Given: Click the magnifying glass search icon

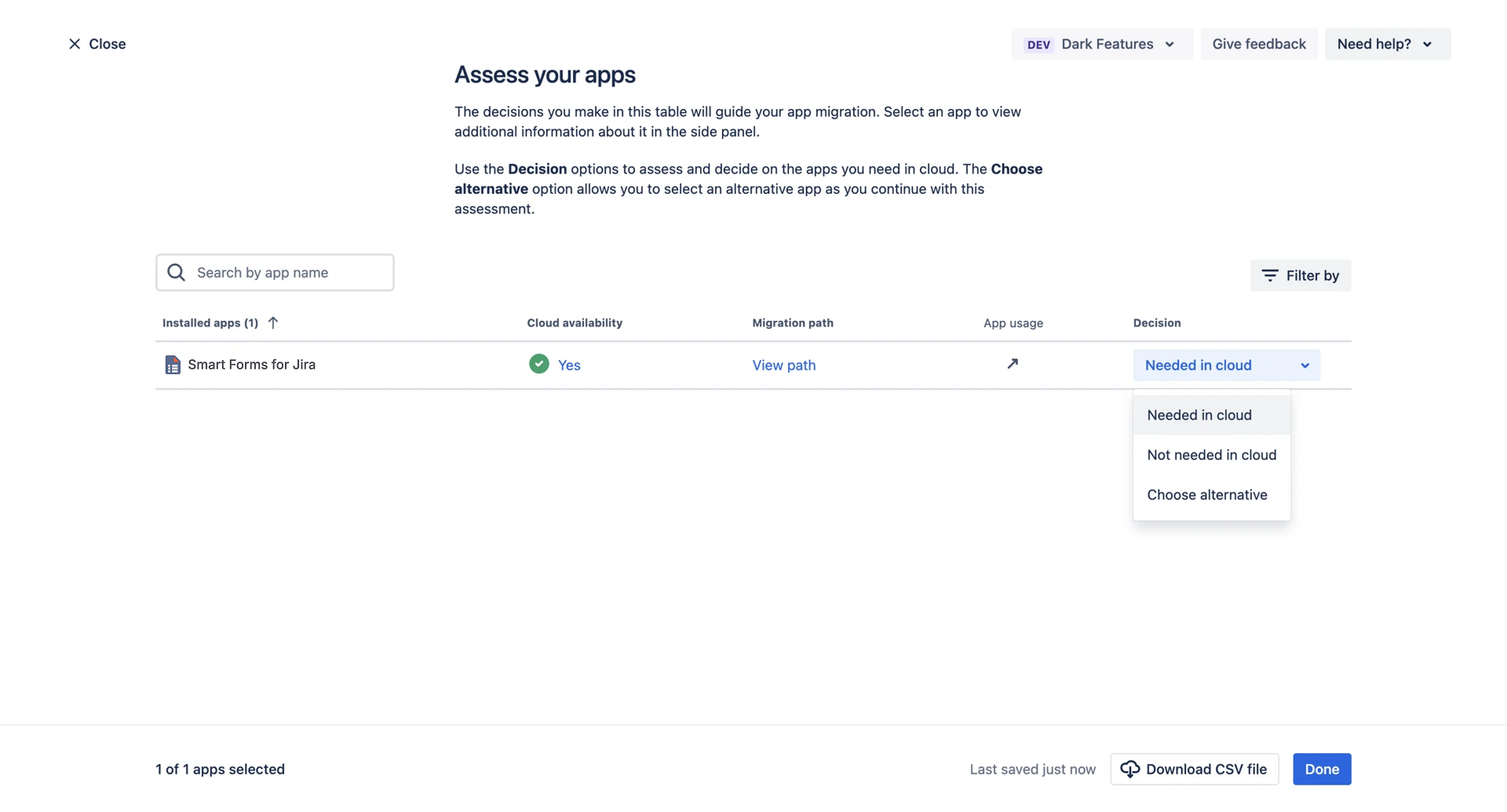Looking at the screenshot, I should [x=177, y=272].
